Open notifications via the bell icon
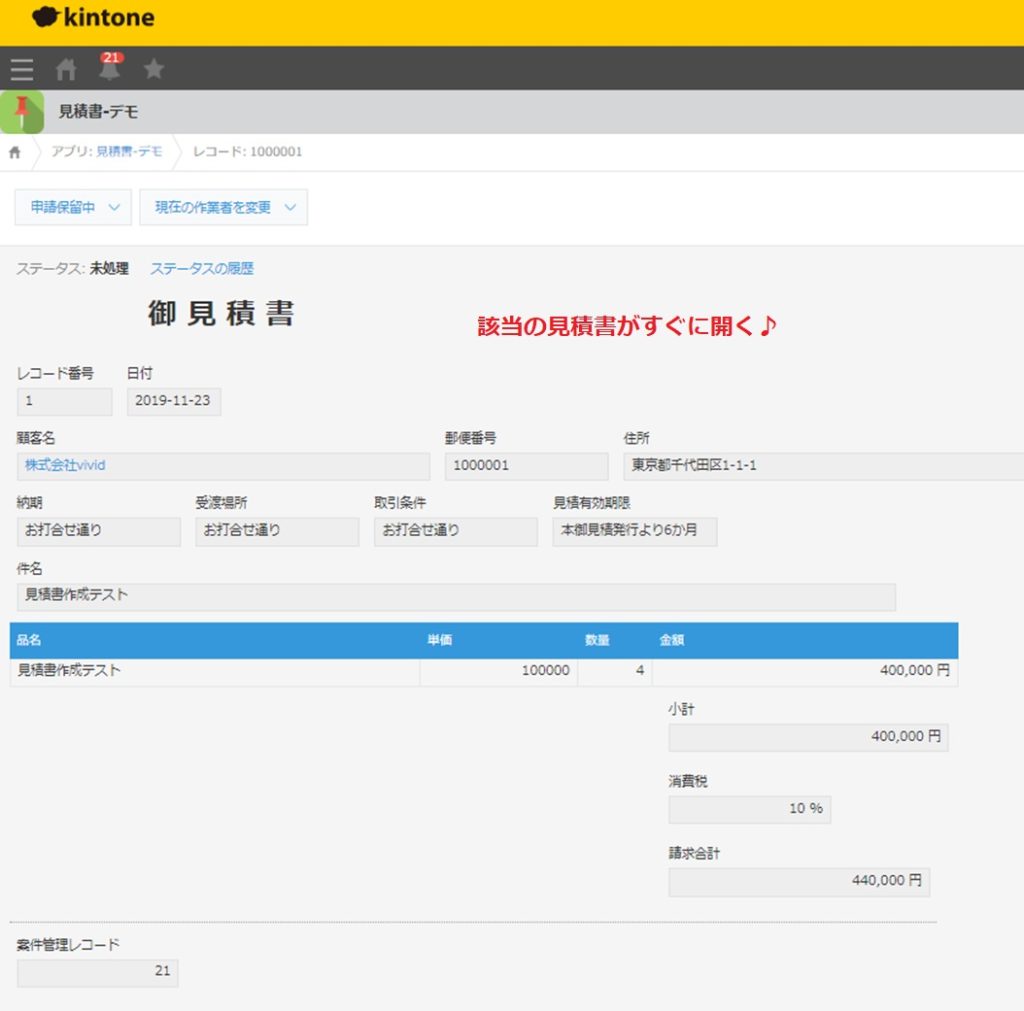This screenshot has width=1024, height=1011. pos(111,71)
